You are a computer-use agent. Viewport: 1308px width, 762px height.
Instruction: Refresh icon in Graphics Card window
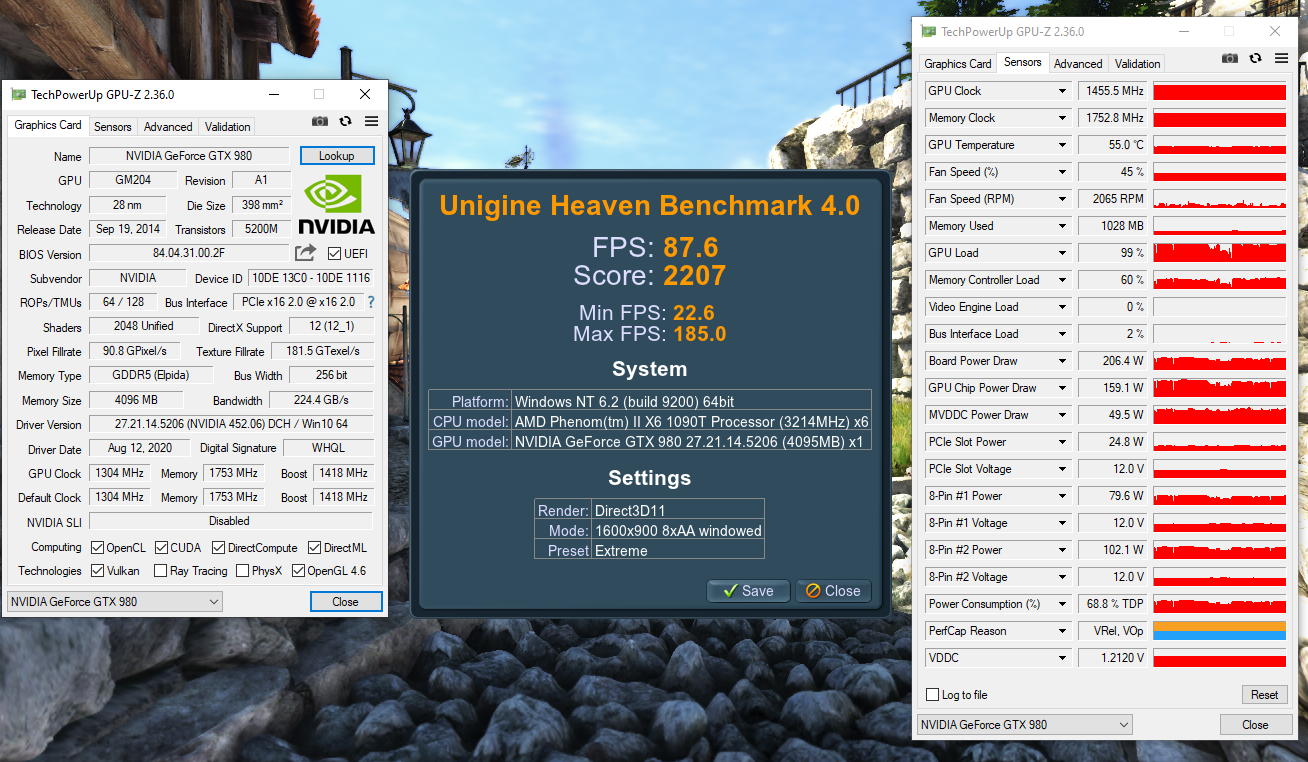tap(345, 121)
